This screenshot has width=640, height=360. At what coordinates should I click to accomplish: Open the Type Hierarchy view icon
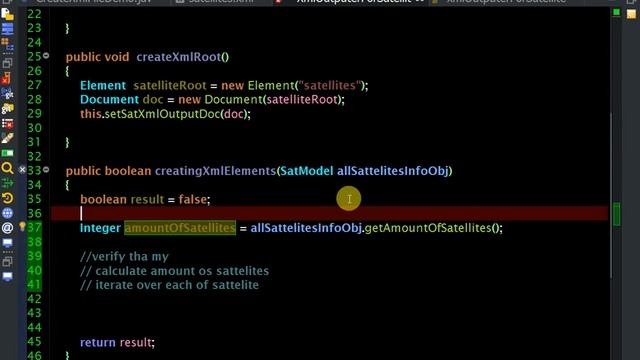pyautogui.click(x=7, y=44)
